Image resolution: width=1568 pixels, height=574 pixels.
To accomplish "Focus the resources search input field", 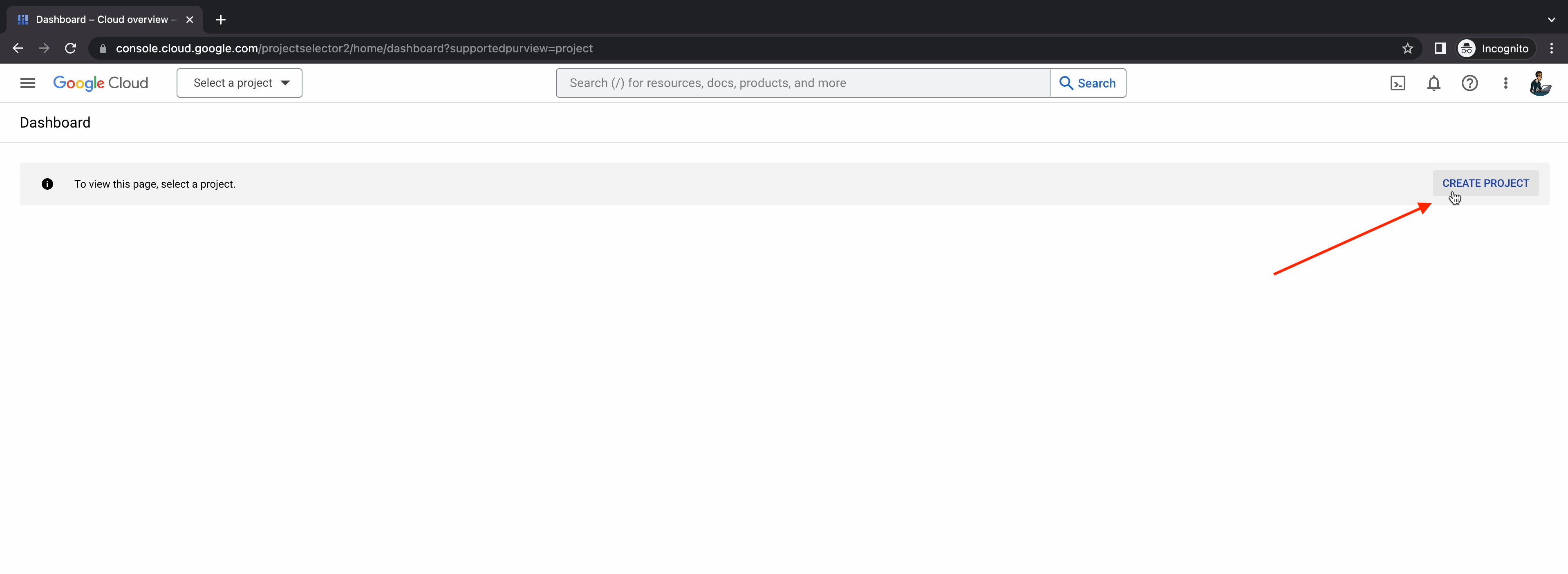I will click(802, 83).
